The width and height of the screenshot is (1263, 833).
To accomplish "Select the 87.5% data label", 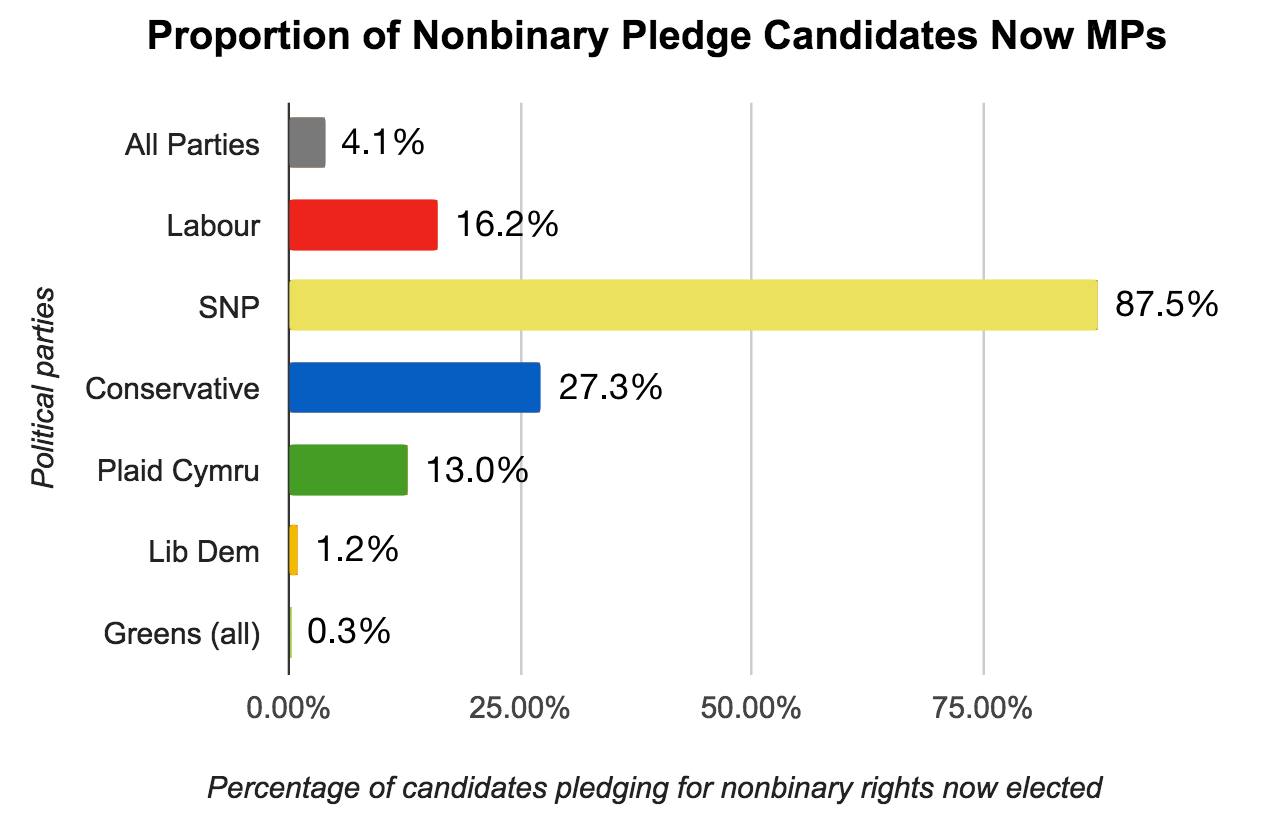I will [x=1166, y=304].
